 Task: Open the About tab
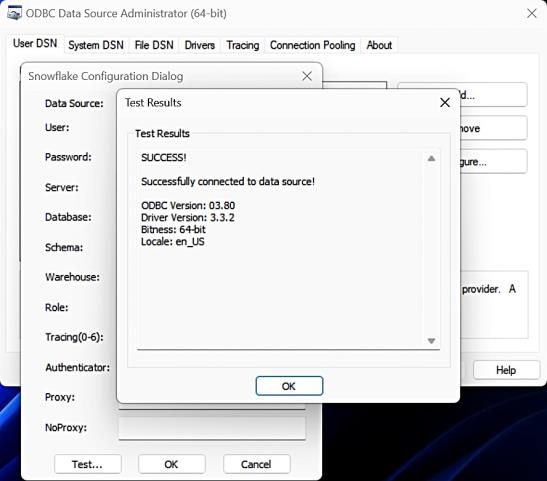[x=379, y=45]
